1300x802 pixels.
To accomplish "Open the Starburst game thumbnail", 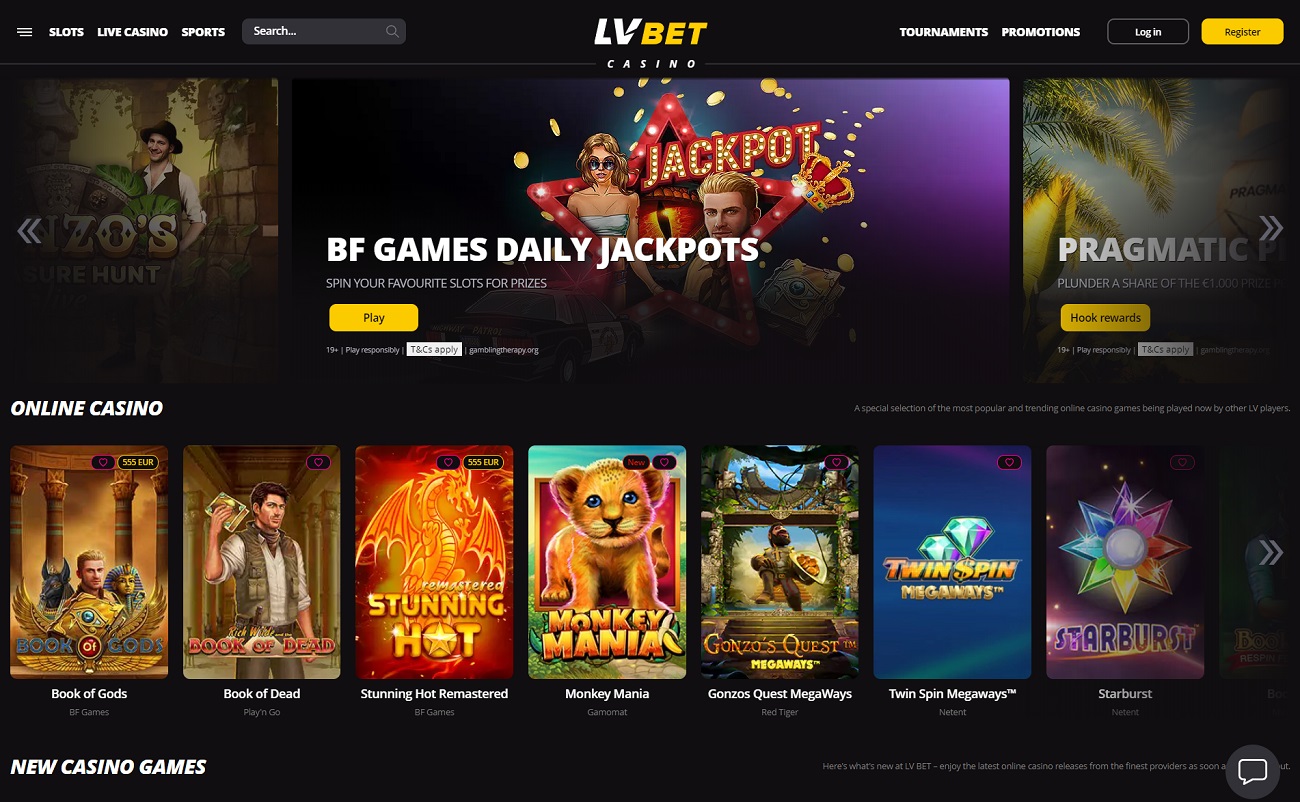I will 1125,562.
